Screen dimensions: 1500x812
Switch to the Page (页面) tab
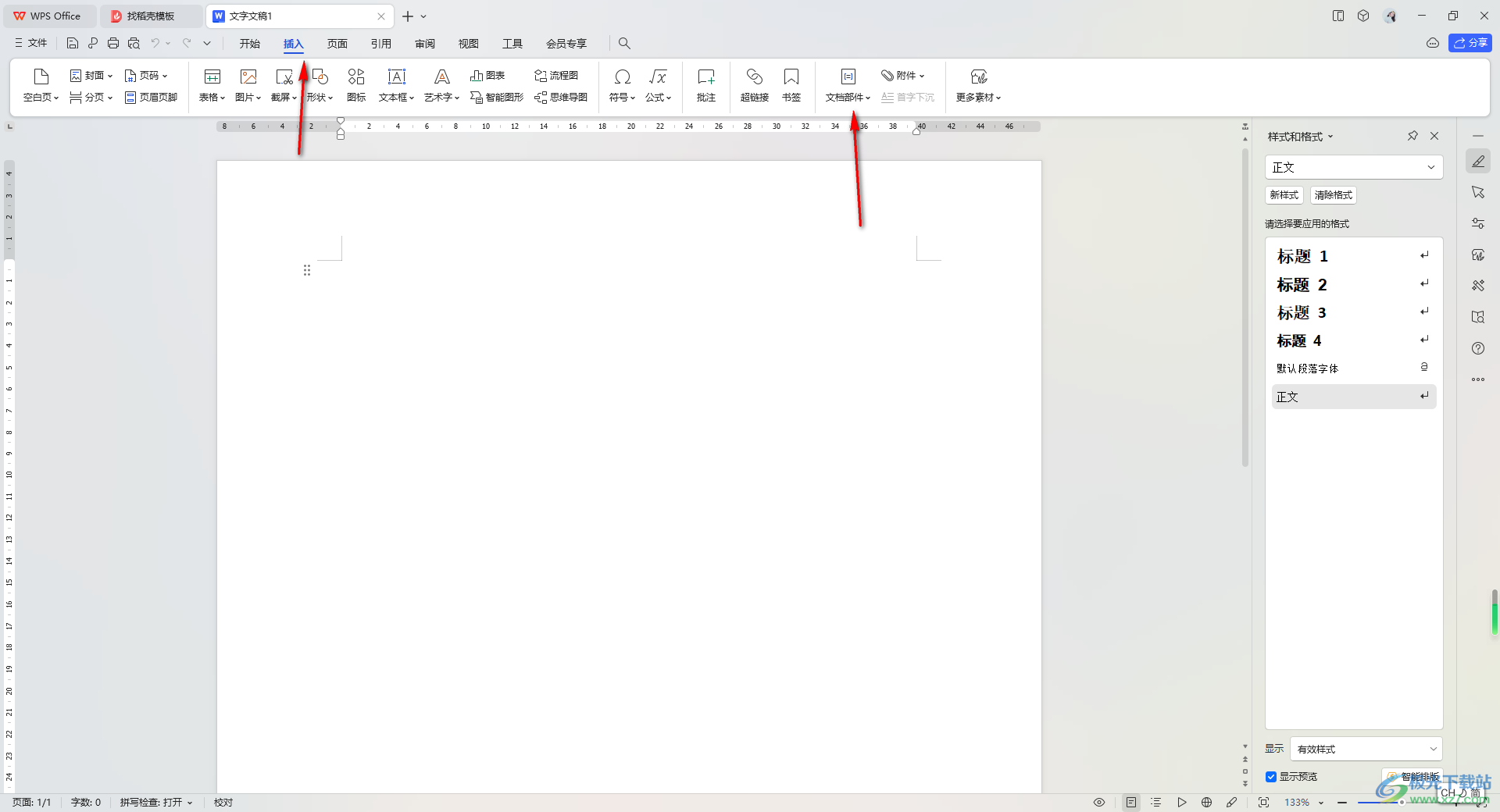(x=337, y=44)
